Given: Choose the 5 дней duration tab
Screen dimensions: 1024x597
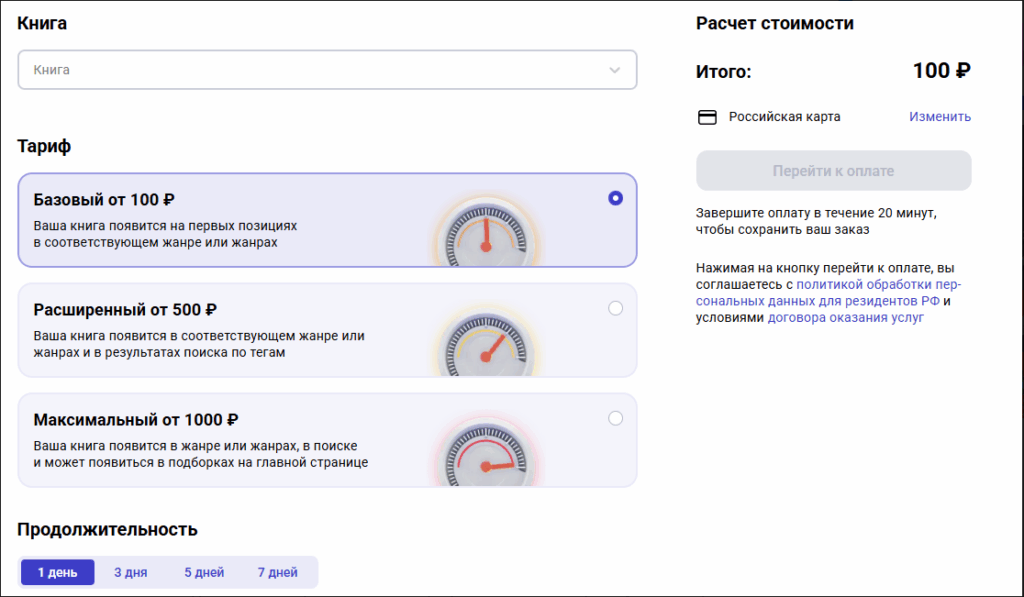Looking at the screenshot, I should (x=204, y=572).
